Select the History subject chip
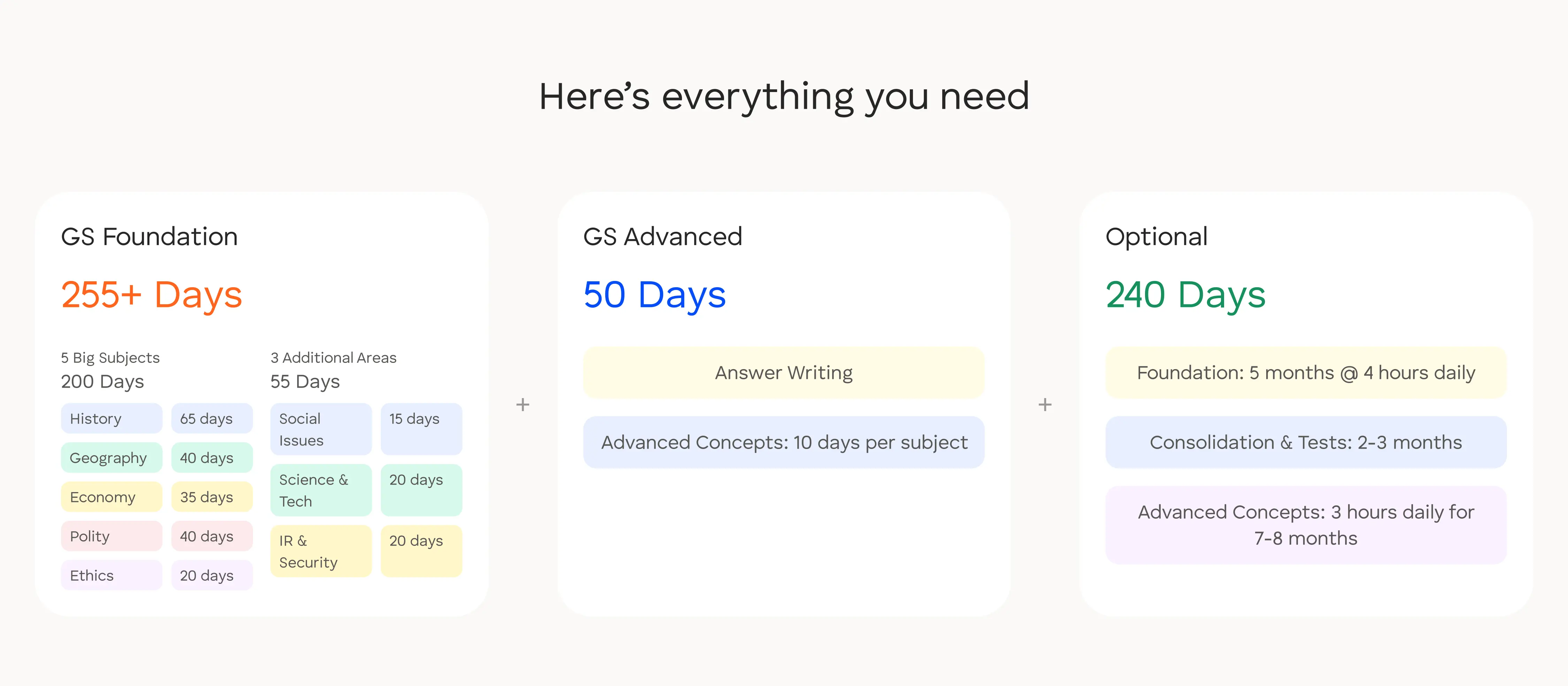This screenshot has width=1568, height=686. (x=112, y=419)
